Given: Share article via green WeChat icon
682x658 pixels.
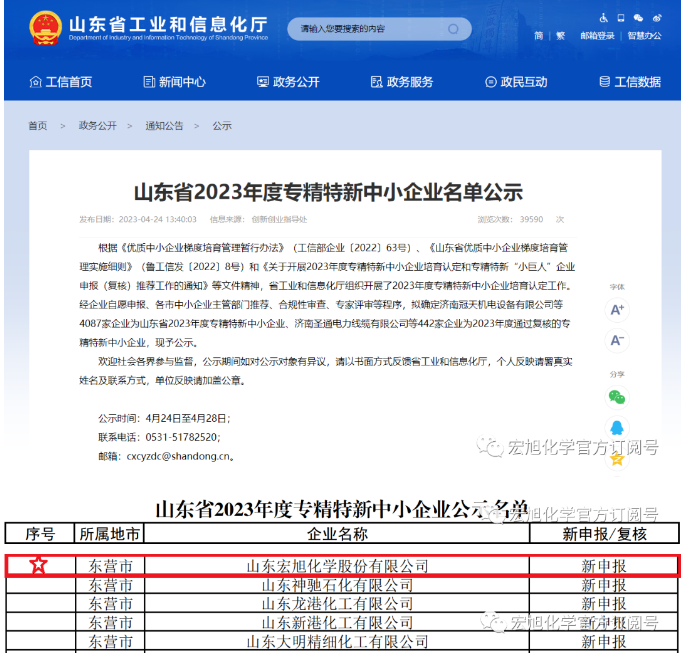Looking at the screenshot, I should [x=617, y=397].
